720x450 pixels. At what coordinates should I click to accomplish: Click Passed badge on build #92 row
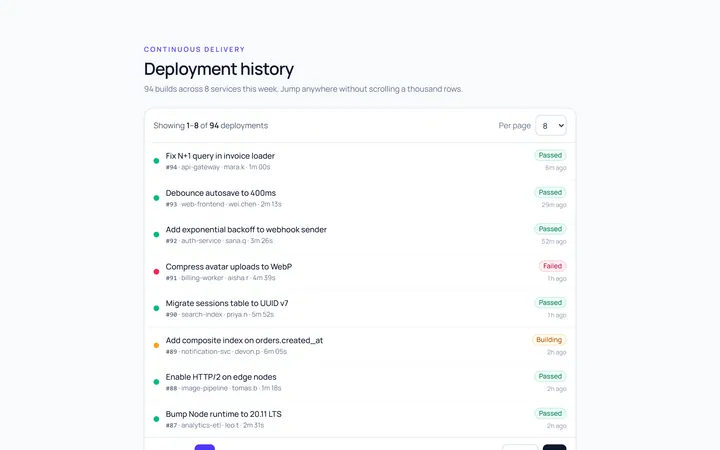coord(550,229)
